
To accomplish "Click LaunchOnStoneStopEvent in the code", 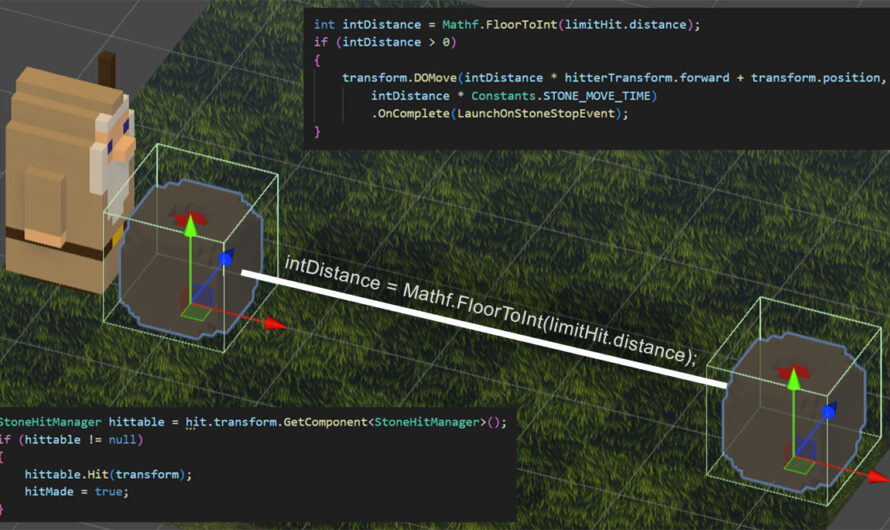I will pyautogui.click(x=536, y=113).
